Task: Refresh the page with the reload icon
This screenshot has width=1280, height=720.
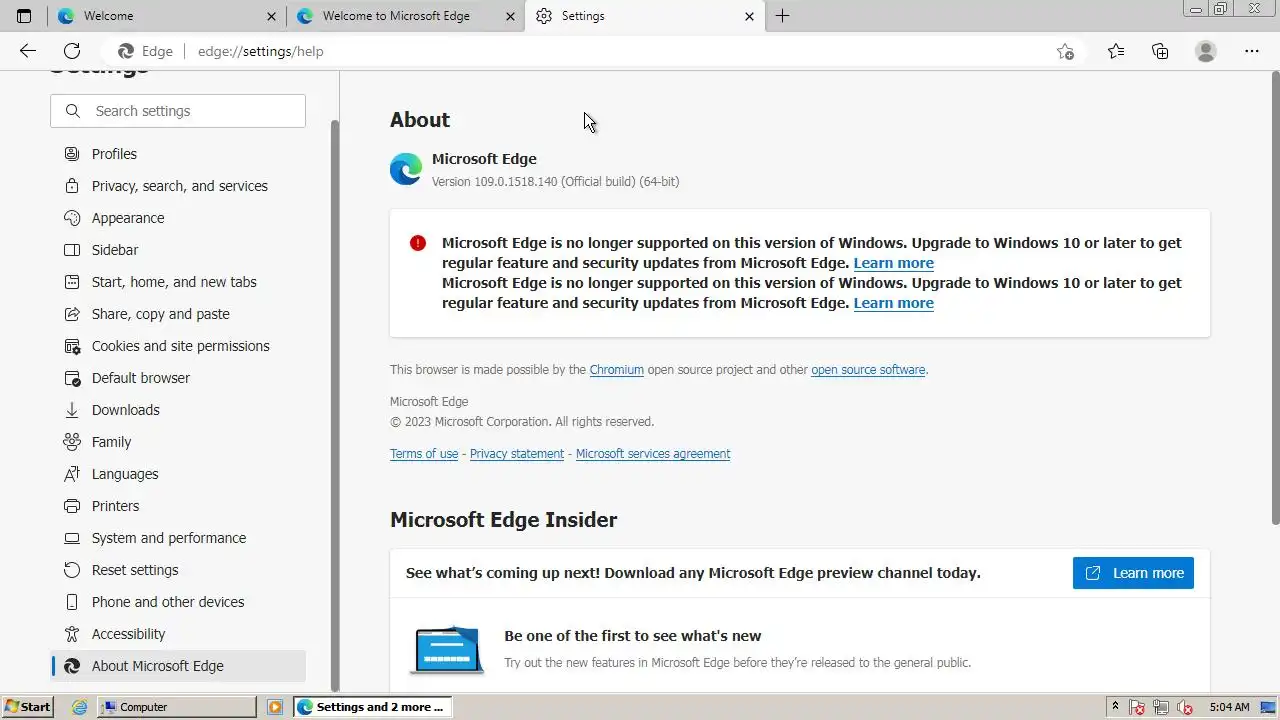Action: [x=72, y=51]
